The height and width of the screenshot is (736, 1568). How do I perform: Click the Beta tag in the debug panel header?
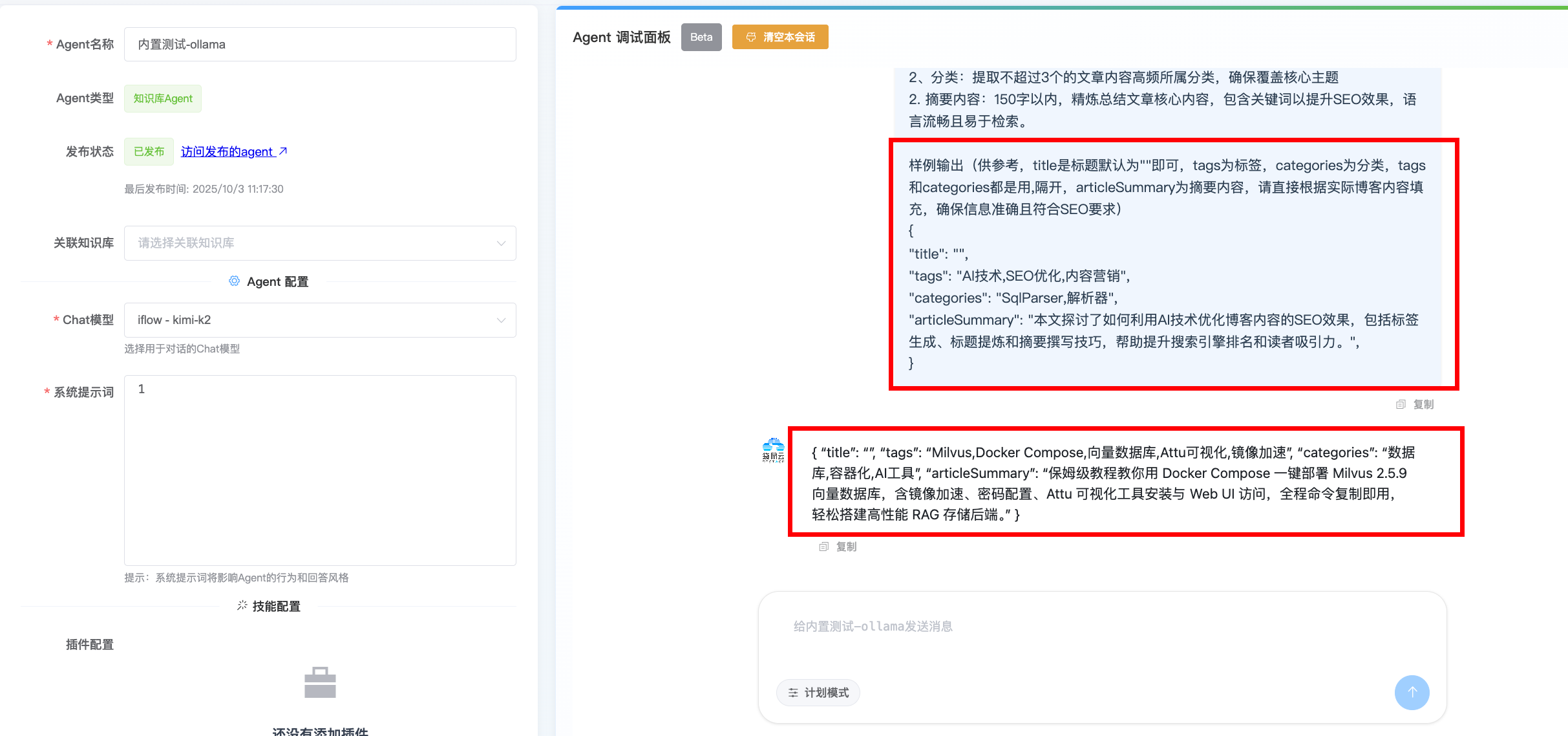click(x=701, y=37)
